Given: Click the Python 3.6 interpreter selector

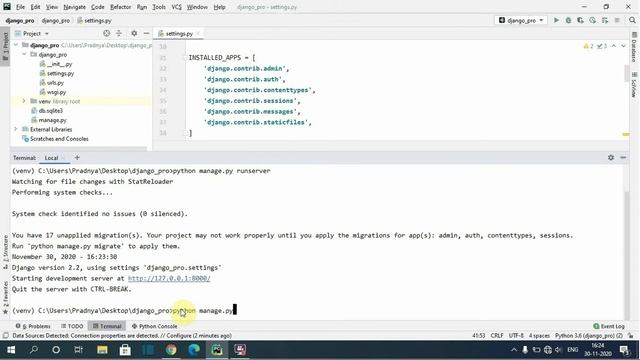Looking at the screenshot, I should (x=589, y=336).
